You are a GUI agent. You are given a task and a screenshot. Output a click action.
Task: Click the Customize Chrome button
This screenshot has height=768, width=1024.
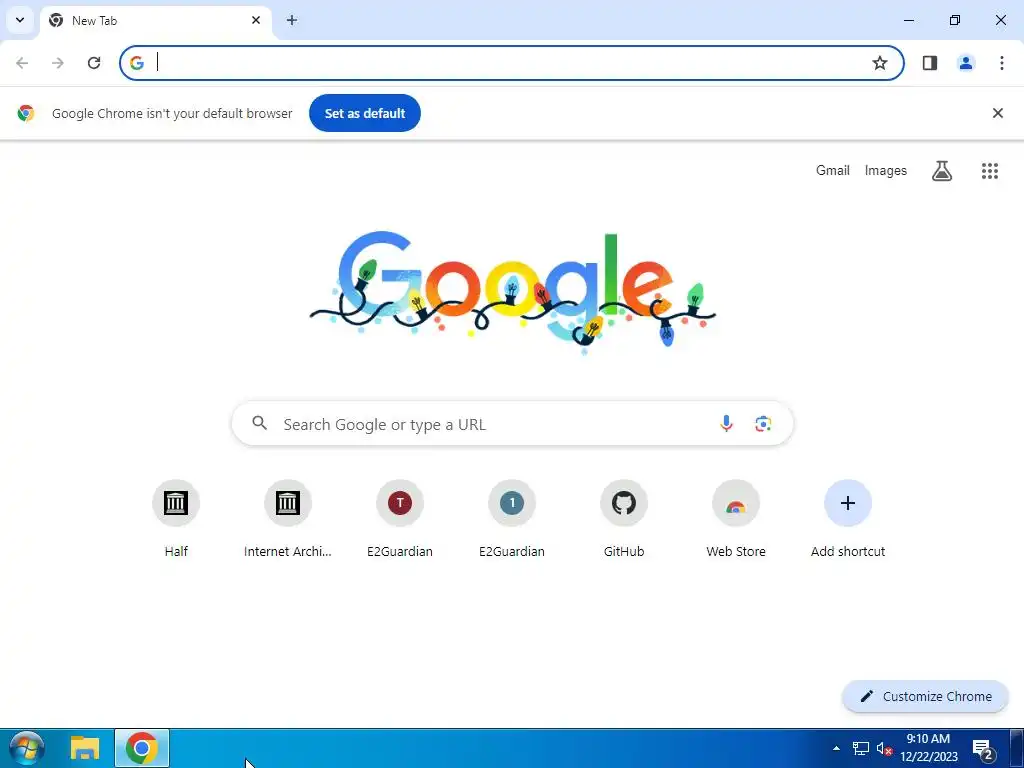(925, 696)
